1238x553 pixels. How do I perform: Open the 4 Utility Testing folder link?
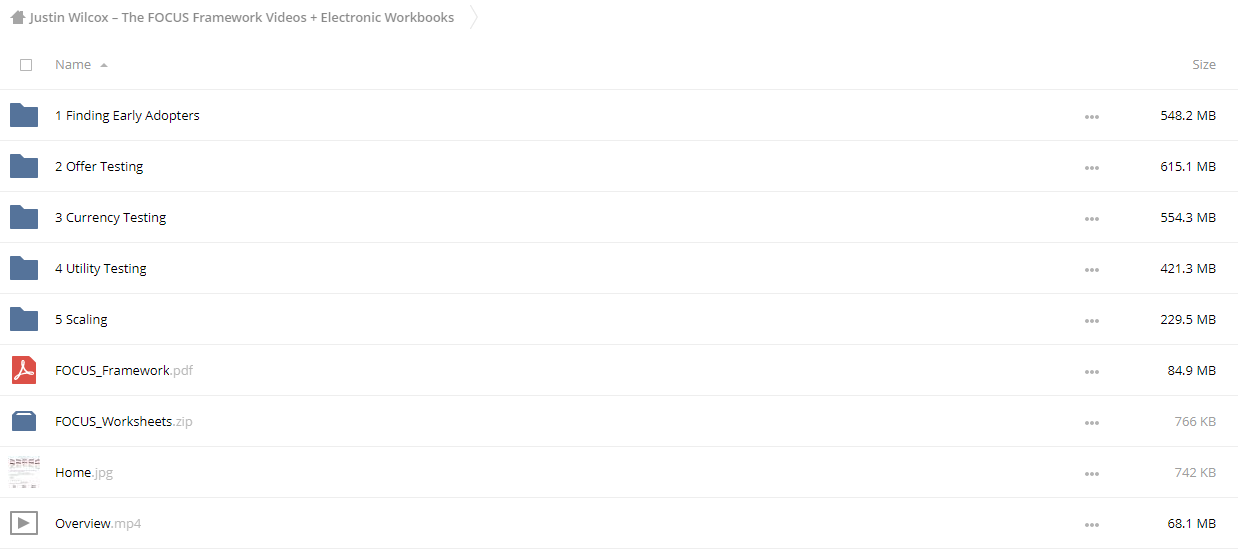pos(101,268)
